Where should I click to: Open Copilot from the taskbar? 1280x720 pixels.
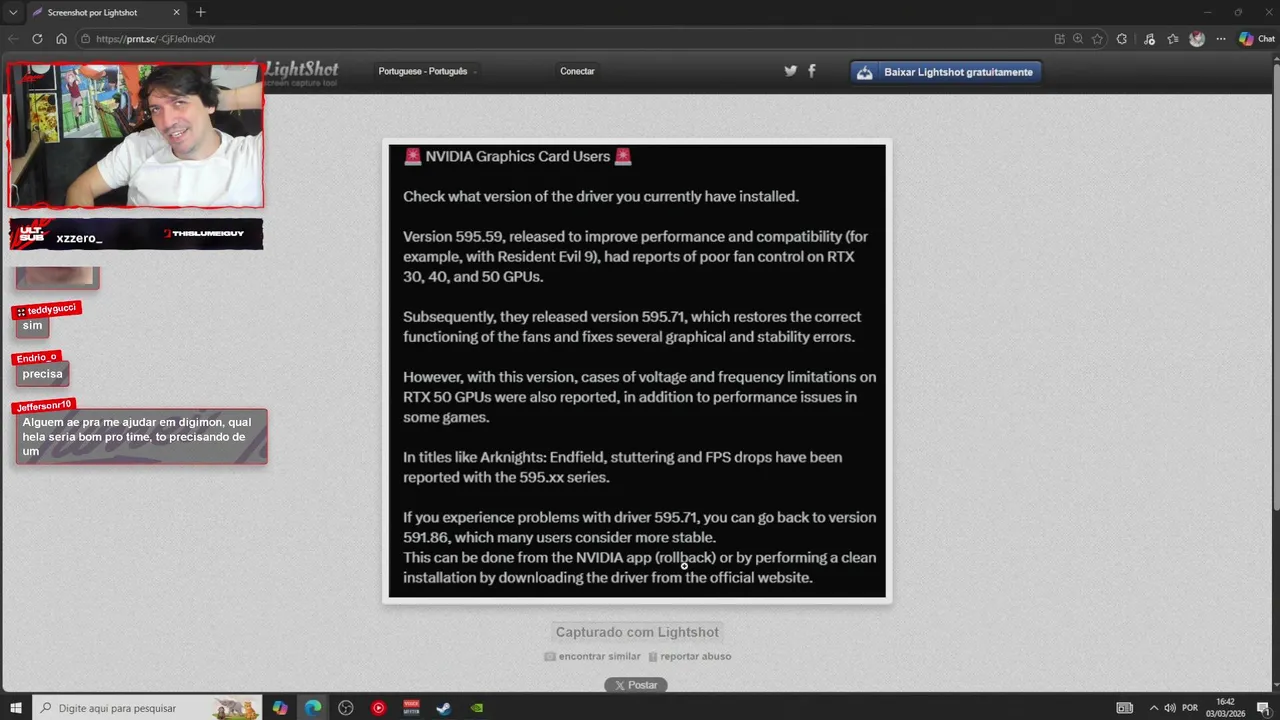pos(280,708)
